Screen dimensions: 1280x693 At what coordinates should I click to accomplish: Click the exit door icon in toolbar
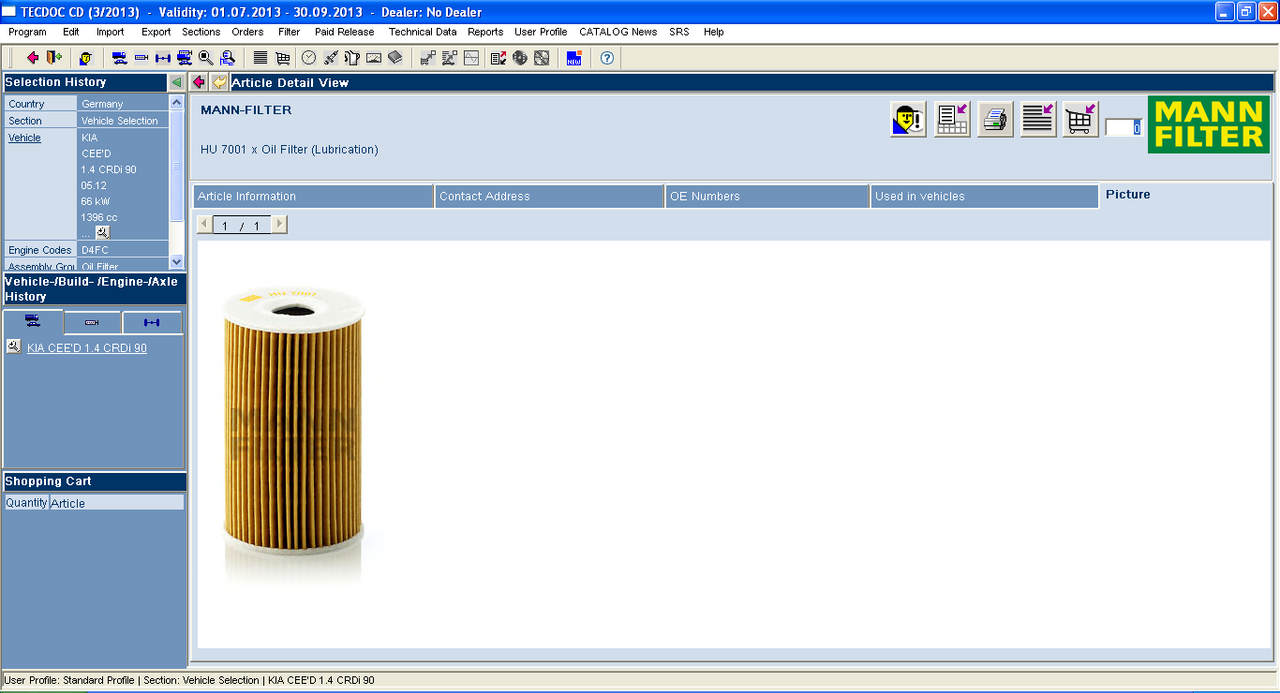click(x=54, y=57)
